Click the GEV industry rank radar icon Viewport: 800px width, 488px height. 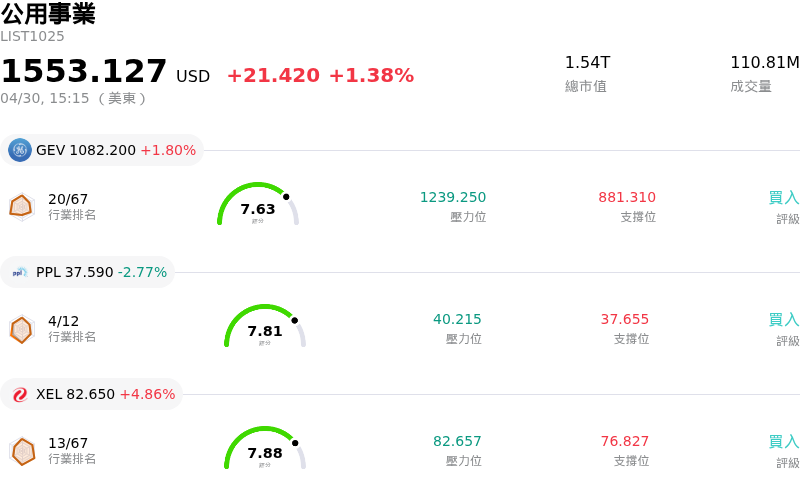coord(21,206)
